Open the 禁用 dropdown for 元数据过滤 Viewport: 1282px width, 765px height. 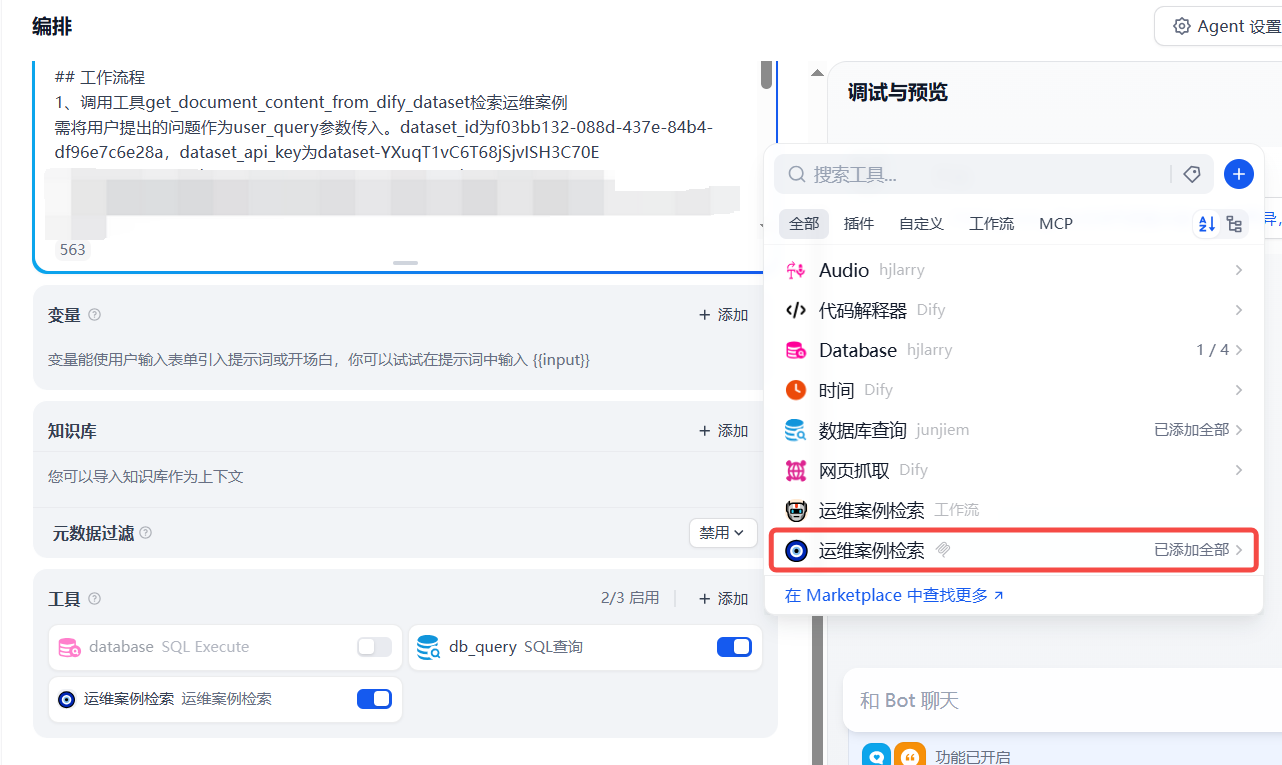click(722, 532)
